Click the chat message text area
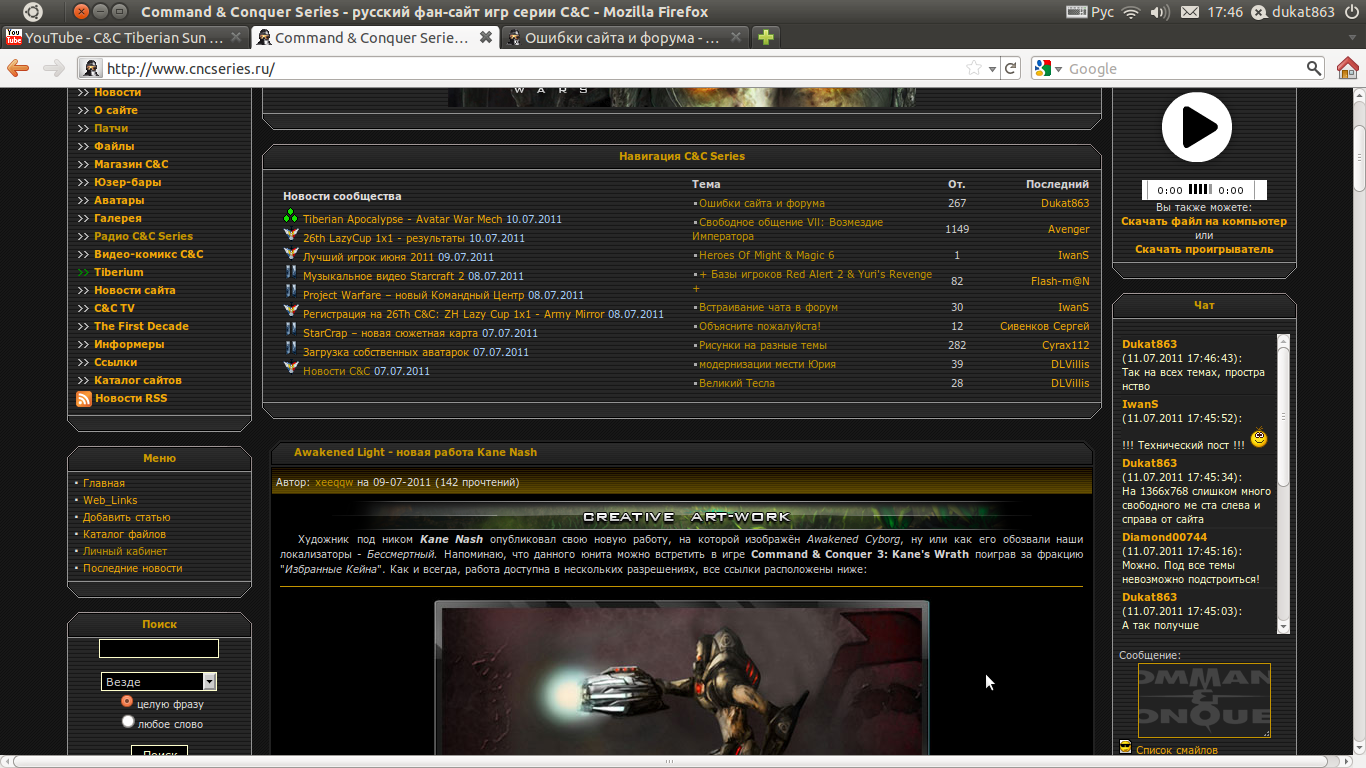The height and width of the screenshot is (768, 1366). coord(1204,700)
